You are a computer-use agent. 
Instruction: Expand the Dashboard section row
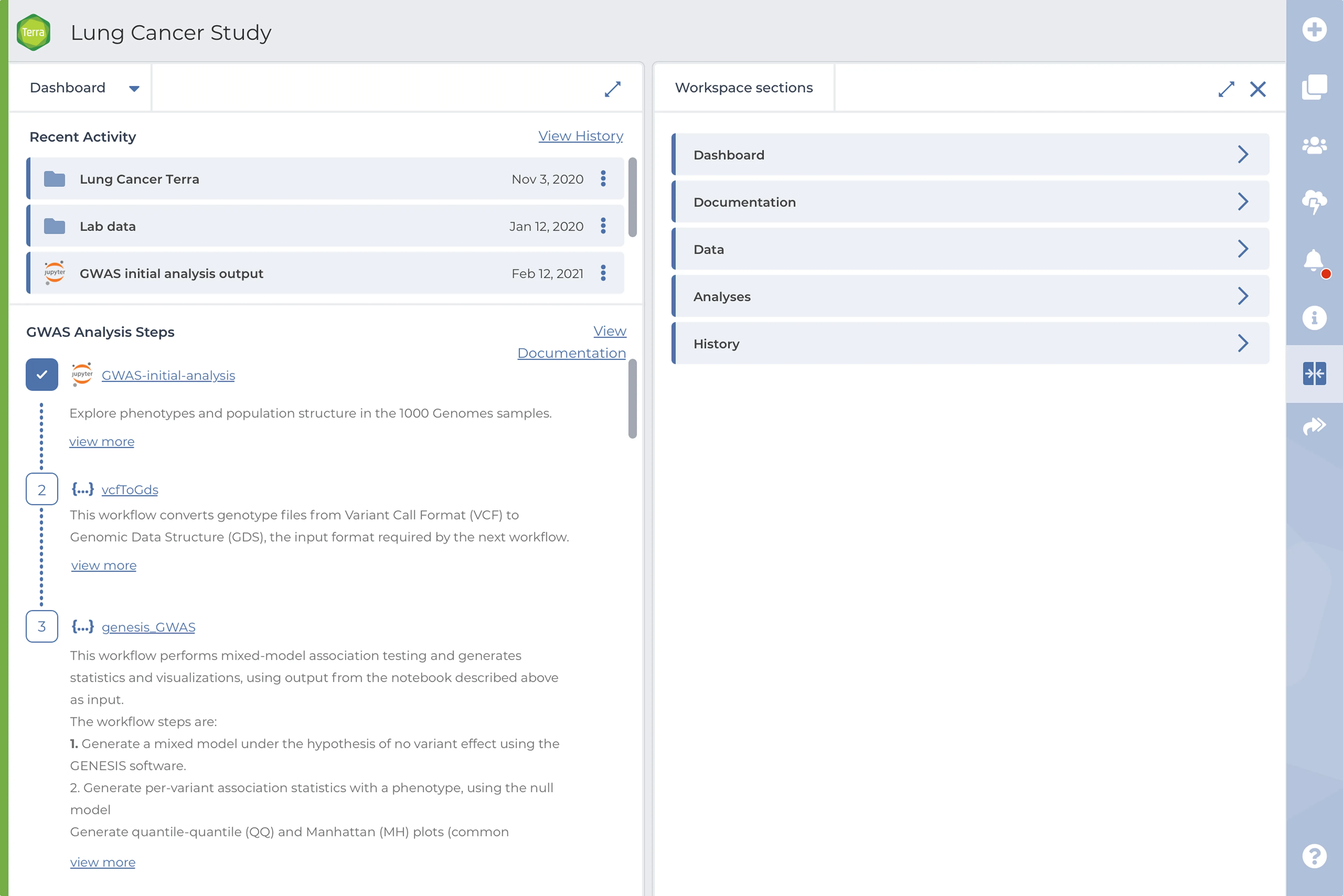(970, 154)
